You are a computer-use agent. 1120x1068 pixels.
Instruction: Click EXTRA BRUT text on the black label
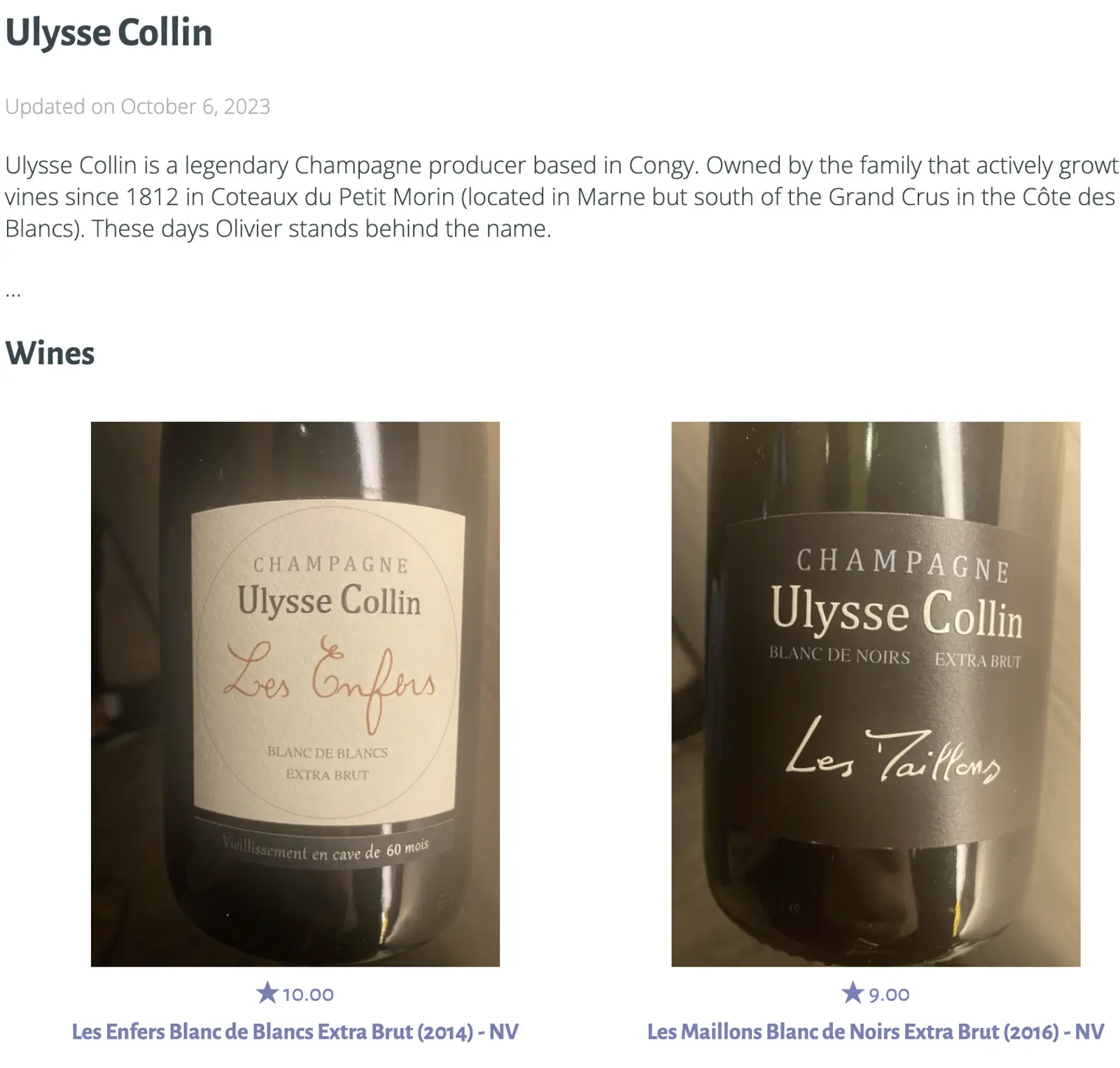click(978, 660)
